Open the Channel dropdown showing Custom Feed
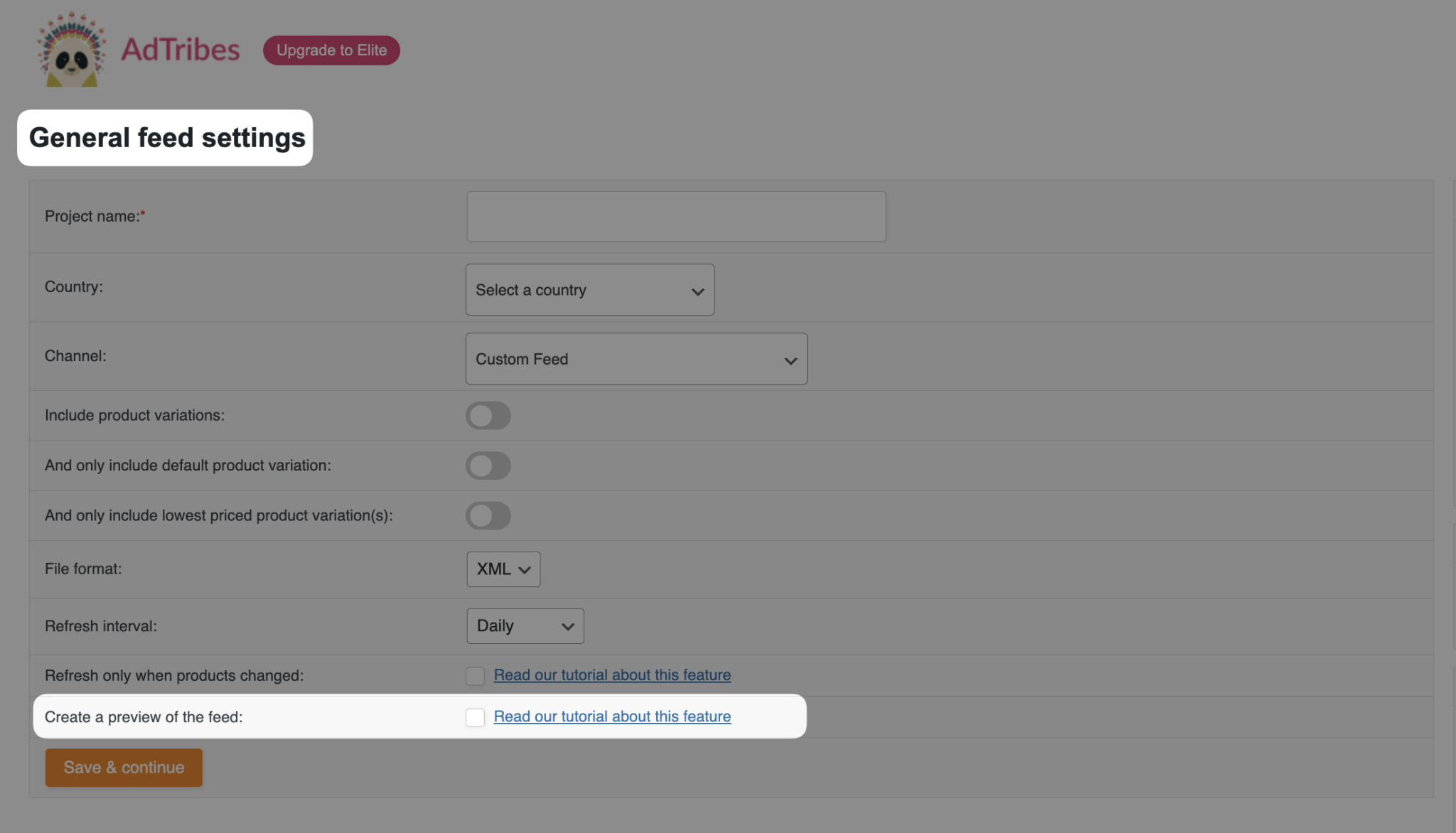Screen dimensions: 1456x833 coord(636,359)
